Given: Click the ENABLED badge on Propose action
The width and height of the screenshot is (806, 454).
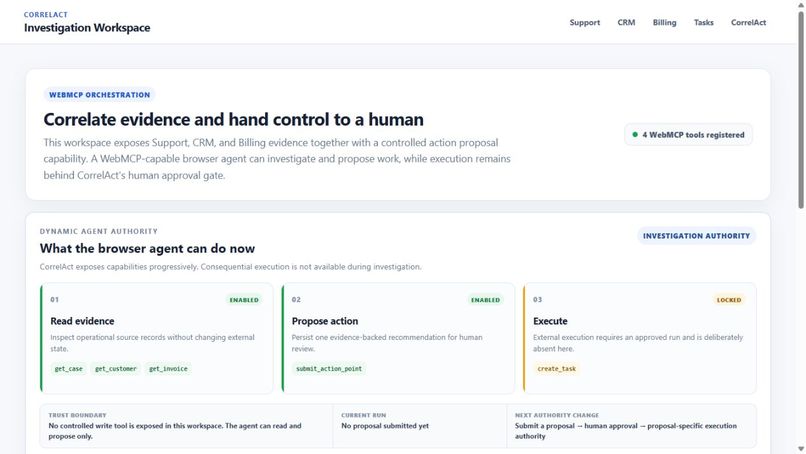Looking at the screenshot, I should click(x=485, y=300).
